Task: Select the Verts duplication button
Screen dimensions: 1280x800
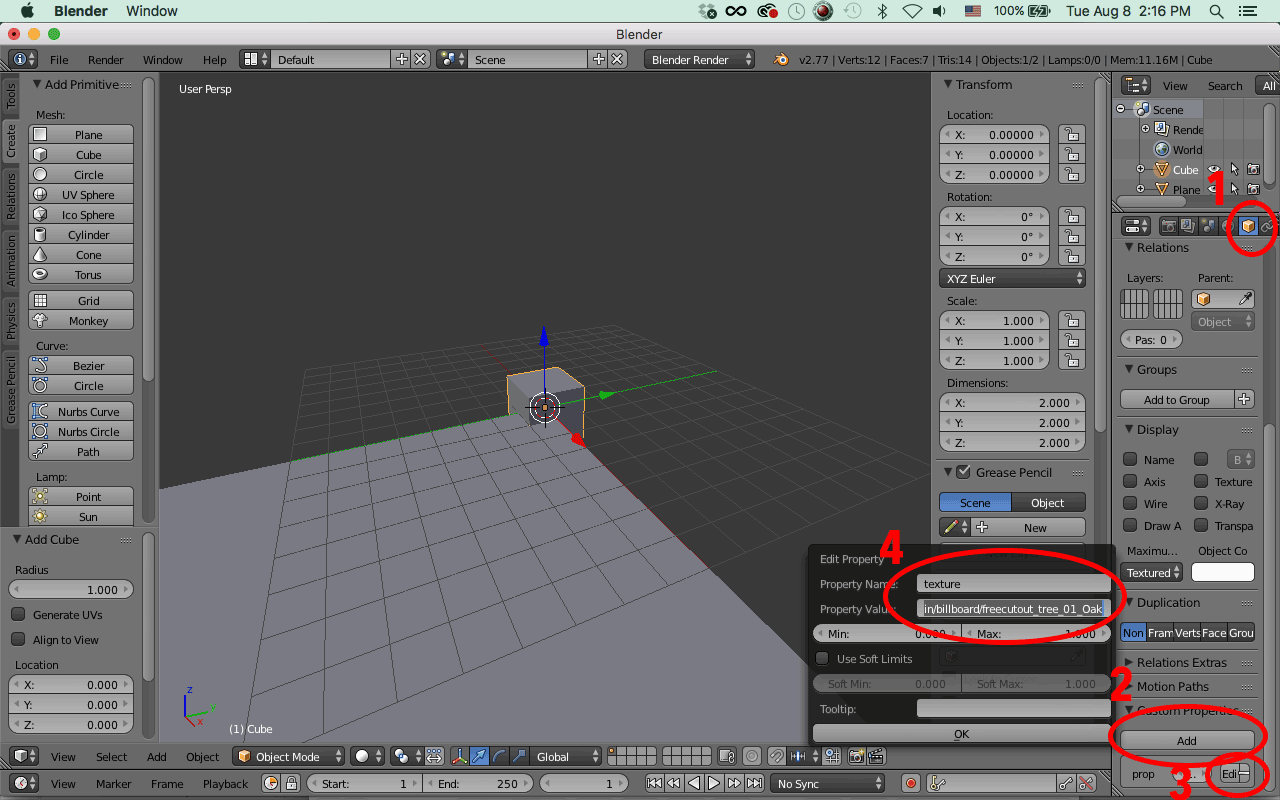Action: click(1188, 632)
